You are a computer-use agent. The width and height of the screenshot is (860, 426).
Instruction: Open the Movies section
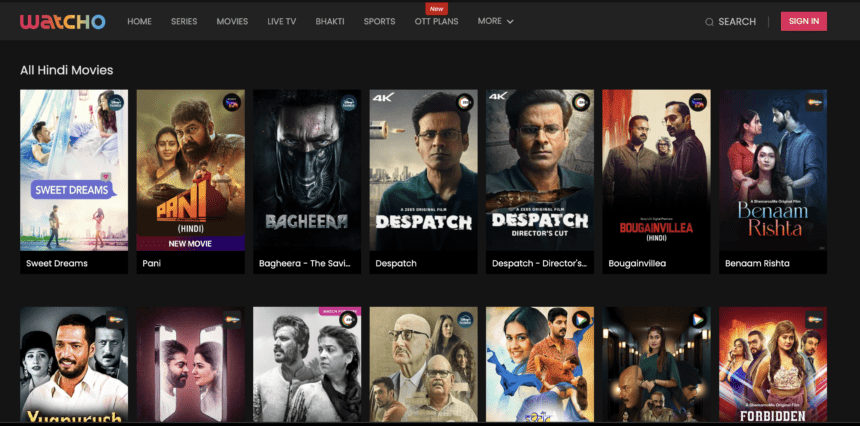click(232, 21)
